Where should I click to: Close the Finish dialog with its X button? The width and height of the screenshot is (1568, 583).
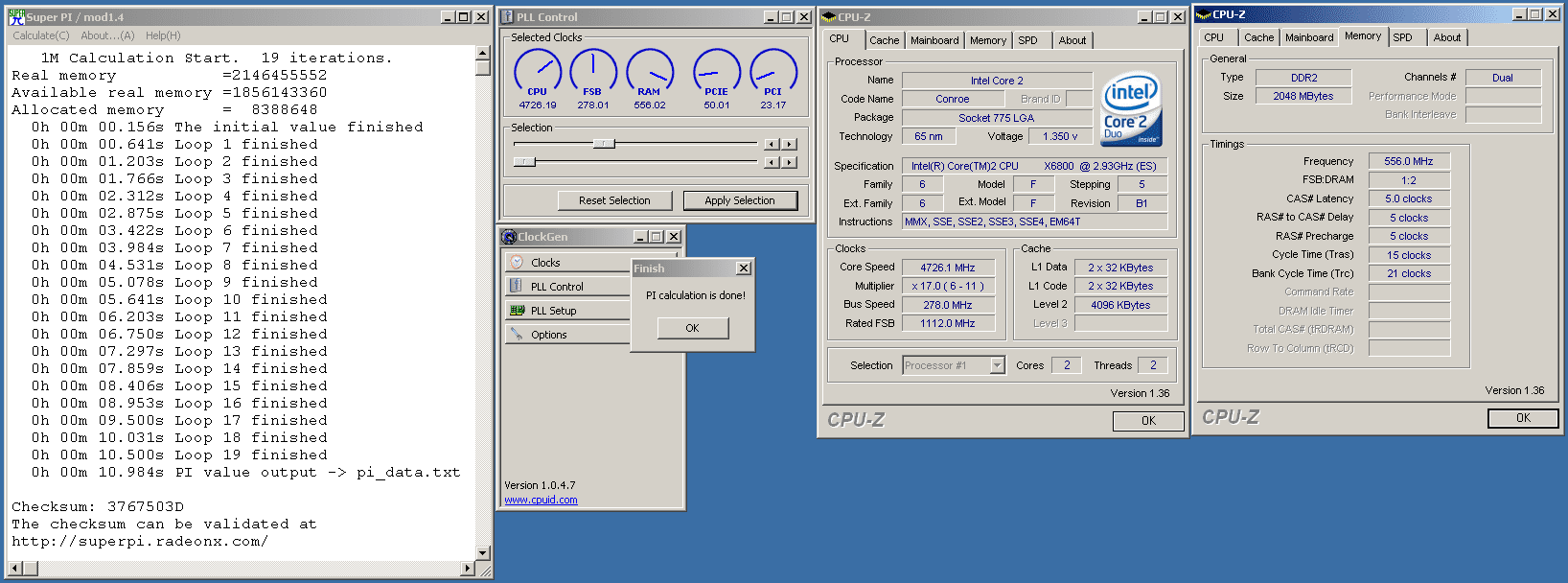743,268
